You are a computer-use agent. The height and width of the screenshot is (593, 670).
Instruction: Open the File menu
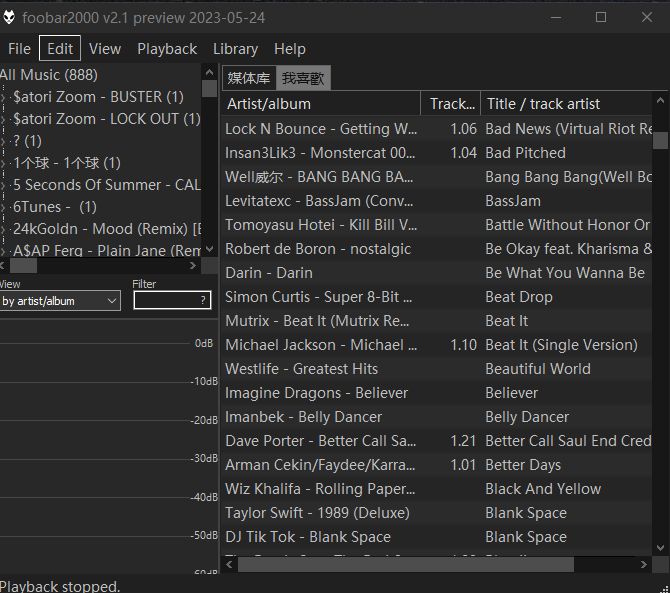pos(19,49)
